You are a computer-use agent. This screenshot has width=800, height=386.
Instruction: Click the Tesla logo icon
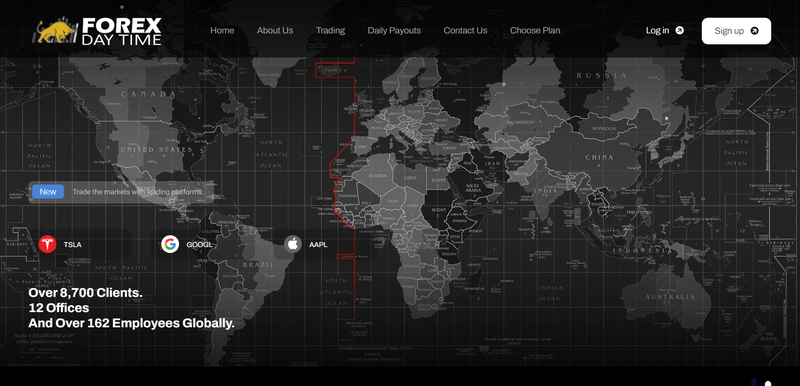click(x=47, y=244)
